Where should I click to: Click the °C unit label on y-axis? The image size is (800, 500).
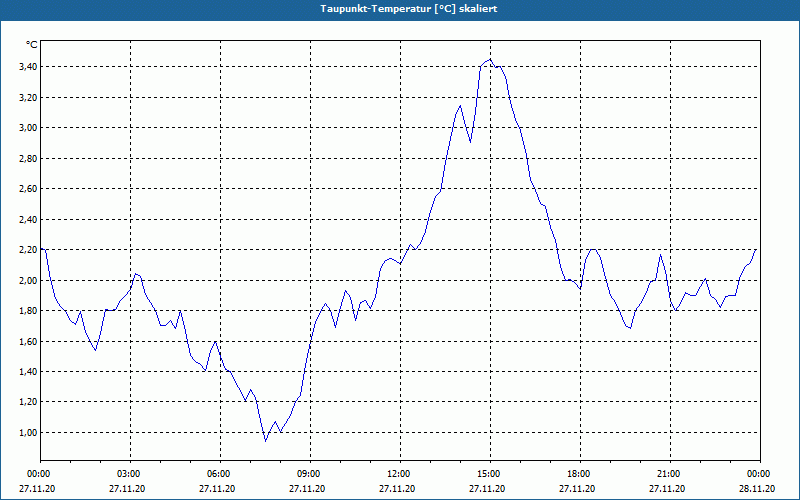pos(32,45)
